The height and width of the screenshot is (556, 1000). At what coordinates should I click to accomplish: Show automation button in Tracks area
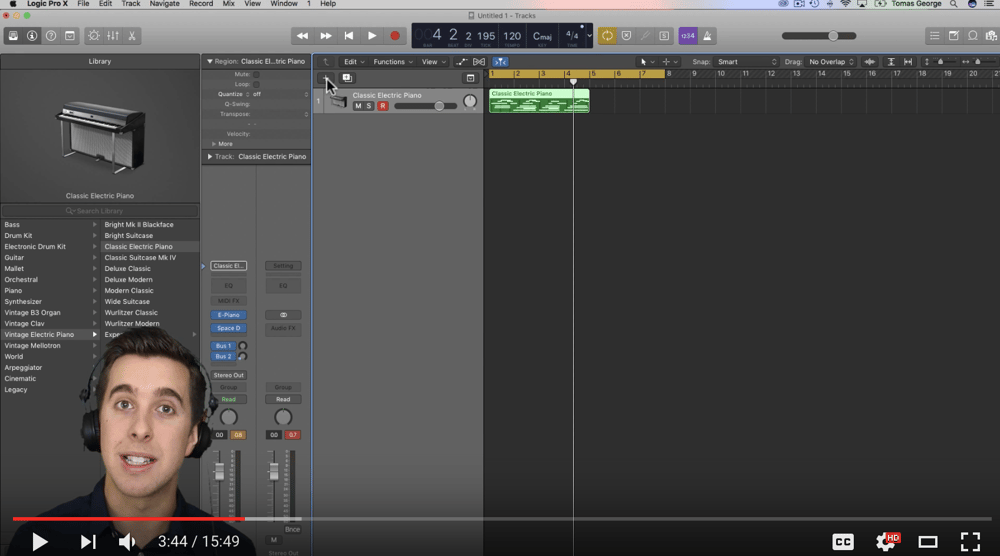pos(462,62)
